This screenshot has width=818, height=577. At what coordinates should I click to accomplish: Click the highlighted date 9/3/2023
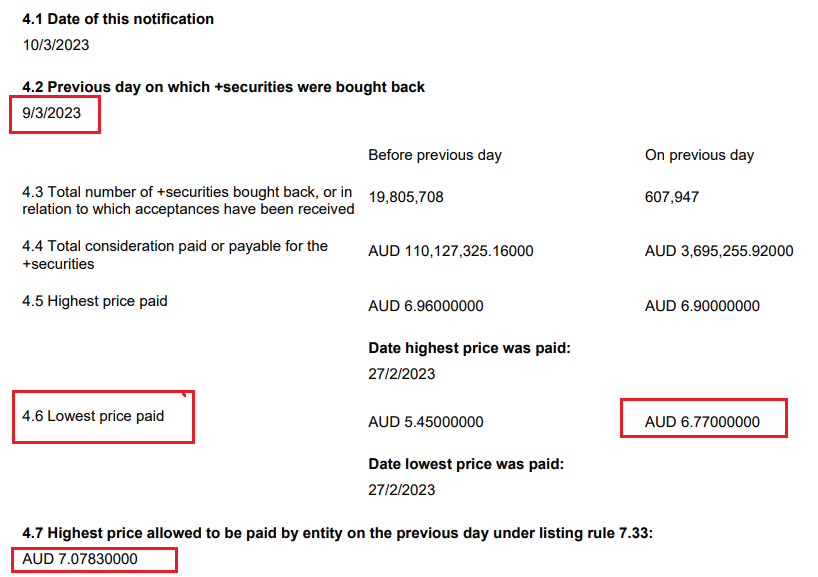[x=52, y=113]
